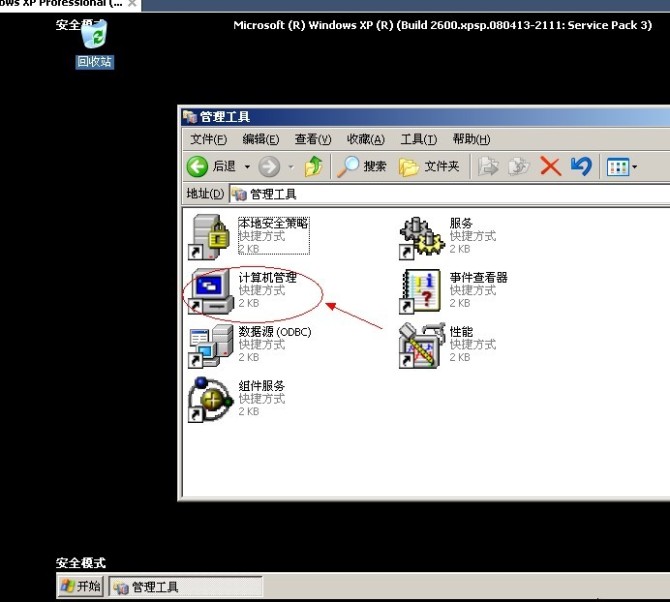Click the title bar 管理工具 window icon
This screenshot has height=602, width=670.
(x=190, y=116)
